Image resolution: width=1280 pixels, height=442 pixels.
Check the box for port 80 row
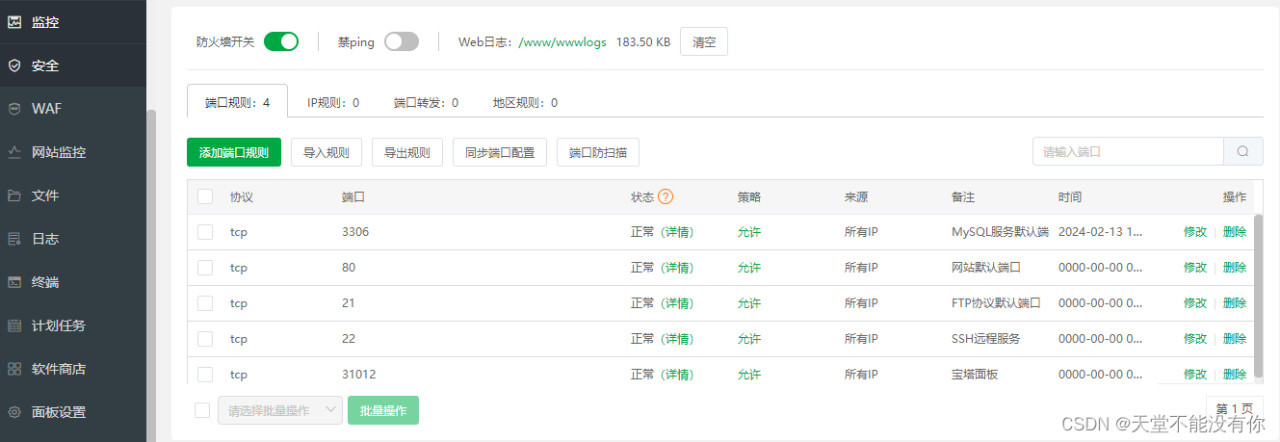(205, 267)
